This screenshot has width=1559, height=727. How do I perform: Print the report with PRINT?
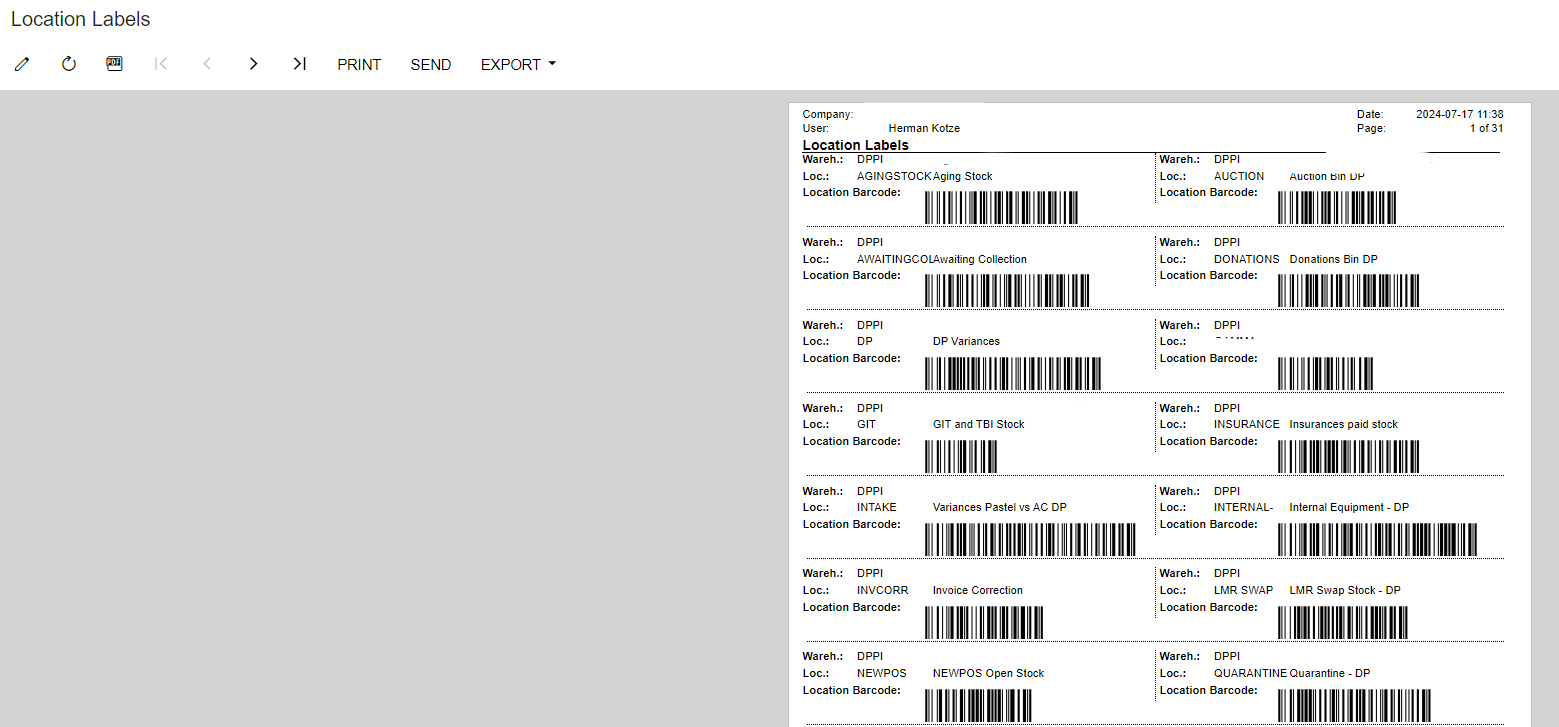point(359,64)
